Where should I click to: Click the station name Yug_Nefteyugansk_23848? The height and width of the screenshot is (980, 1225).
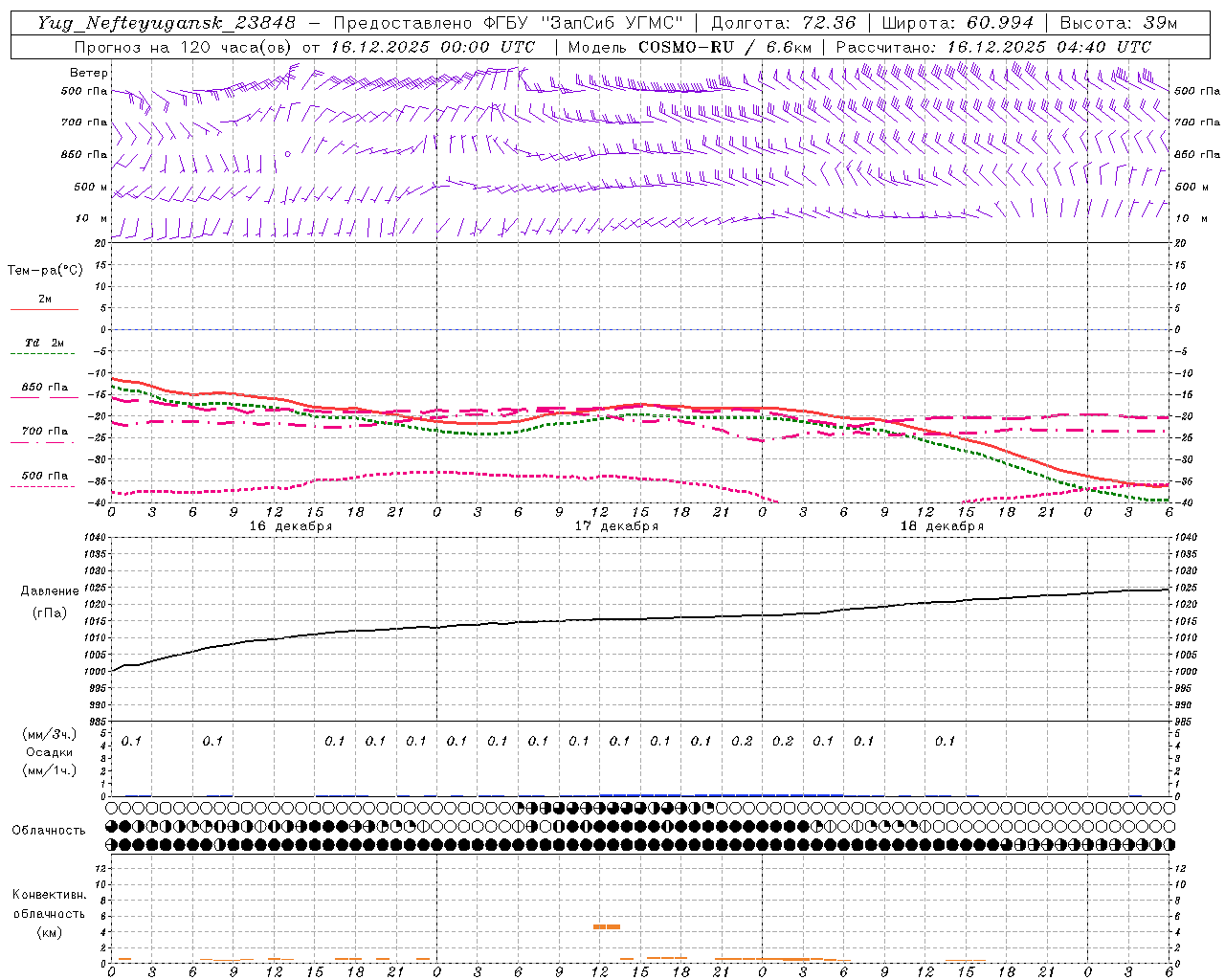click(x=167, y=23)
